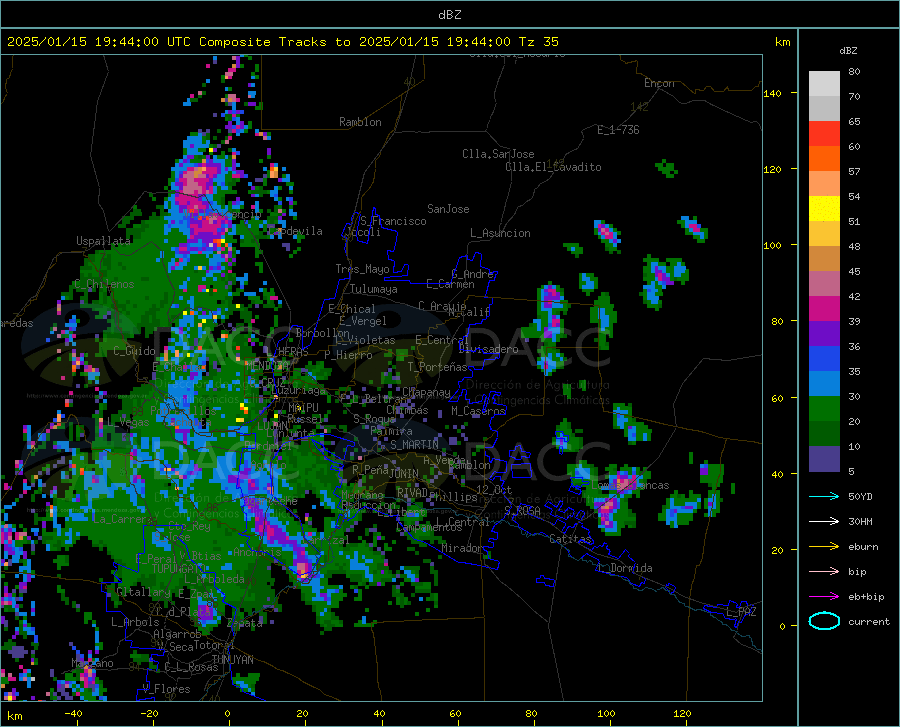Click the 'L_Vegas' map label
Viewport: 900px width, 727px height.
click(x=127, y=422)
